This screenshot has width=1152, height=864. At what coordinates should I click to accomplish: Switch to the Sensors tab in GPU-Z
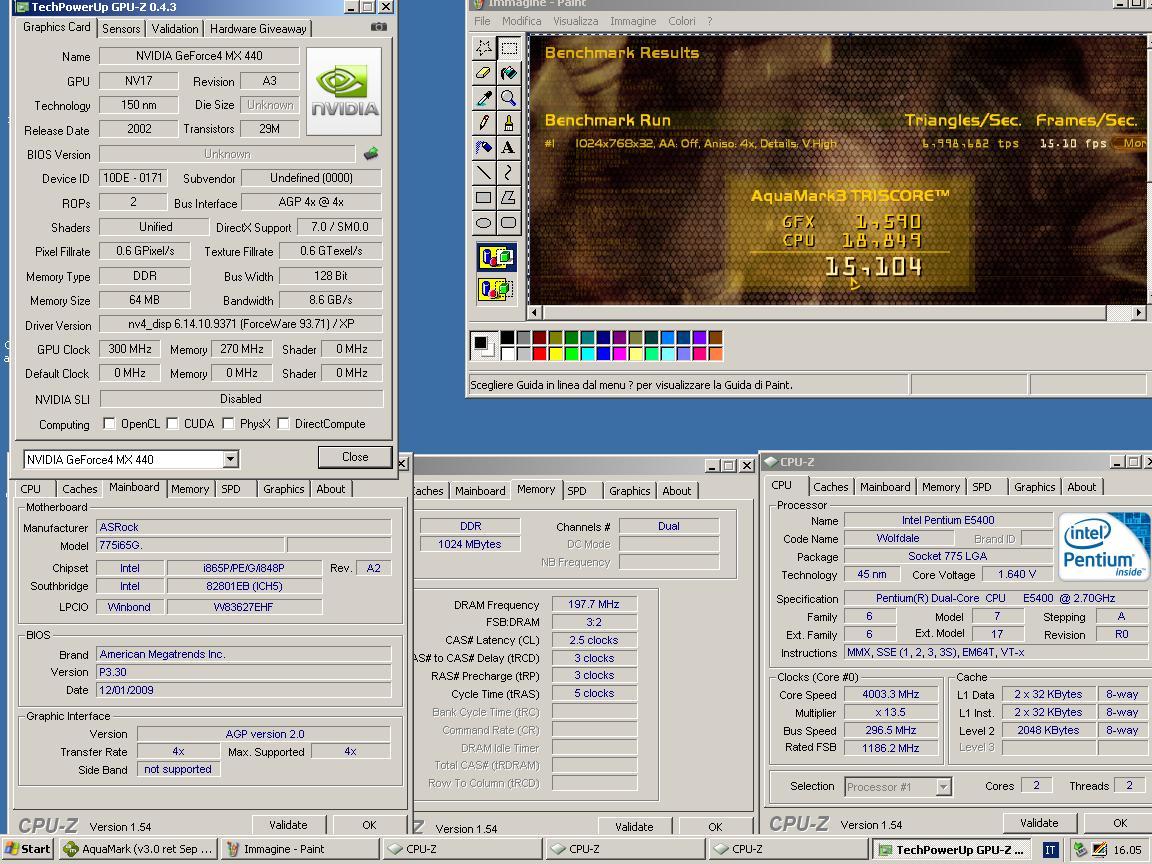click(121, 29)
